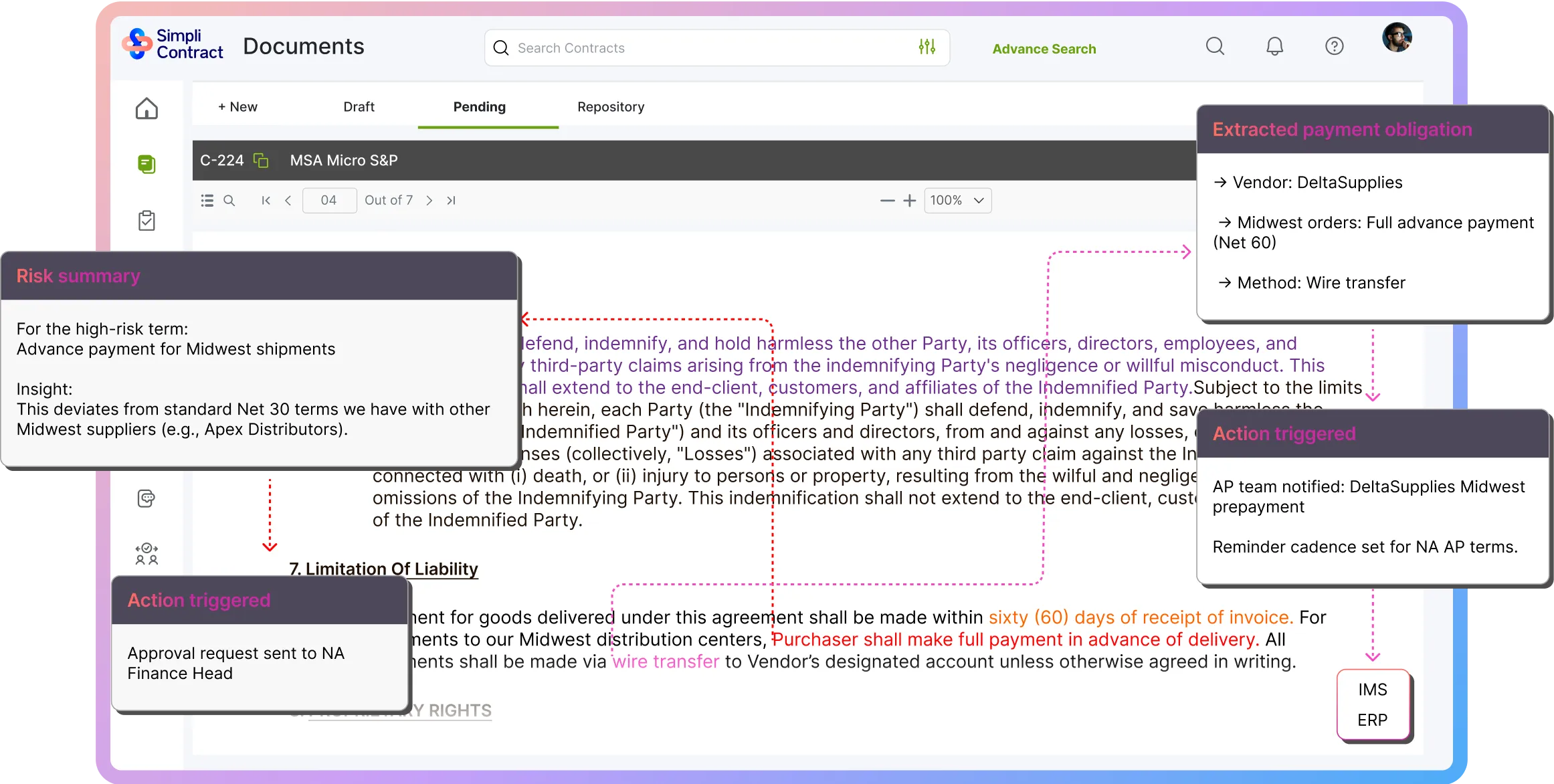This screenshot has width=1554, height=784.
Task: Click the team approvals sidebar icon
Action: point(147,554)
